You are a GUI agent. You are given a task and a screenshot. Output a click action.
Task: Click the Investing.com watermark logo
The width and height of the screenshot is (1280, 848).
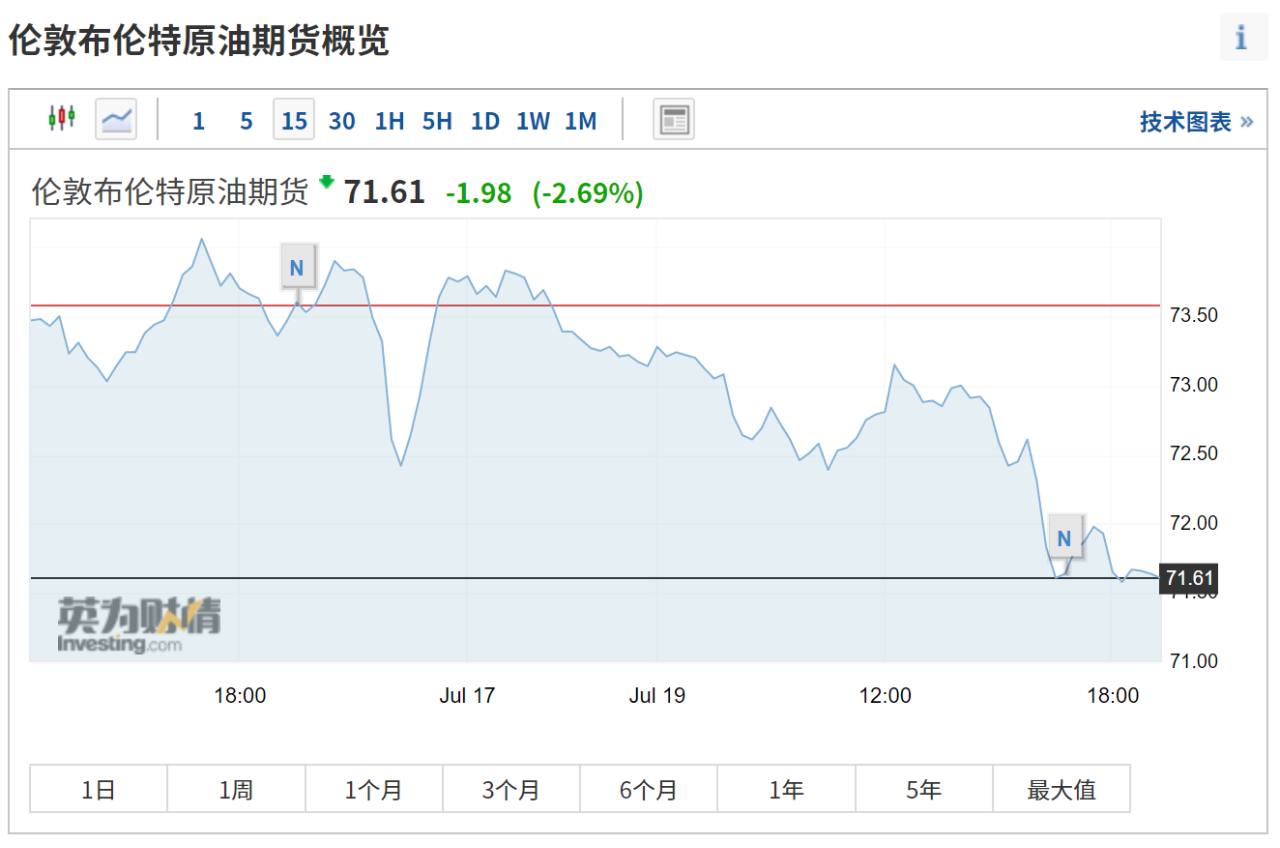[x=139, y=626]
